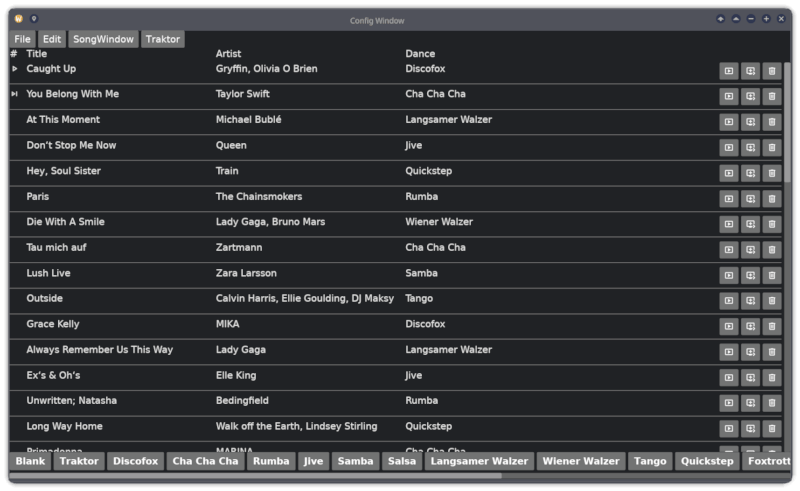Remove Die With A Smile using trash icon
Screen dimensions: 800x491
pyautogui.click(x=771, y=225)
